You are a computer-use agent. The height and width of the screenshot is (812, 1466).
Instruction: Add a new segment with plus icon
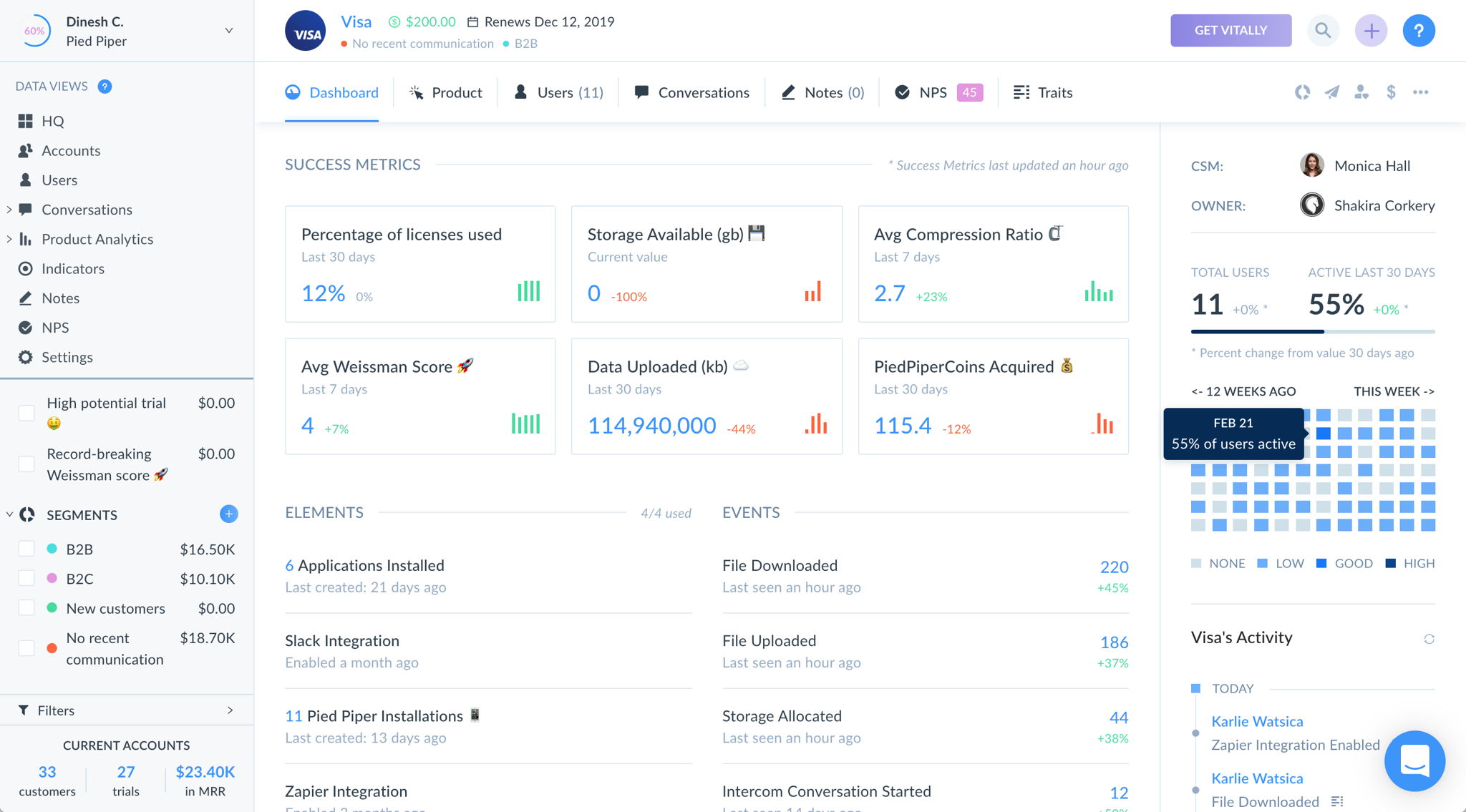[x=229, y=514]
